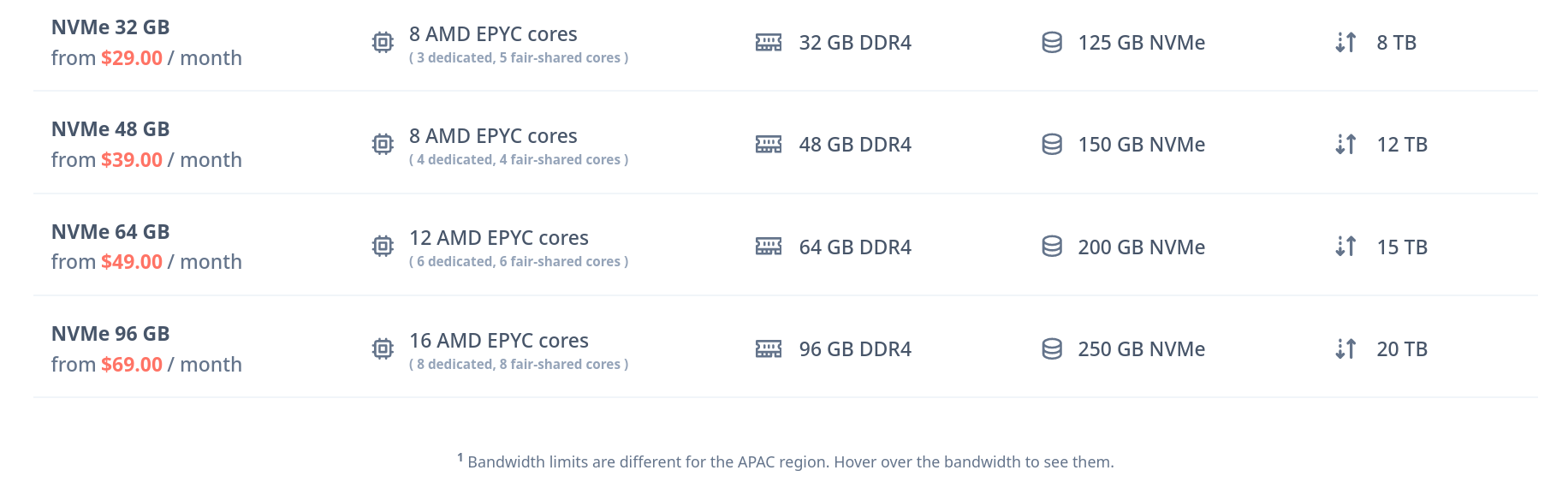Click the CPU icon in the NVMe 96 GB row
This screenshot has width=1568, height=500.
[383, 348]
